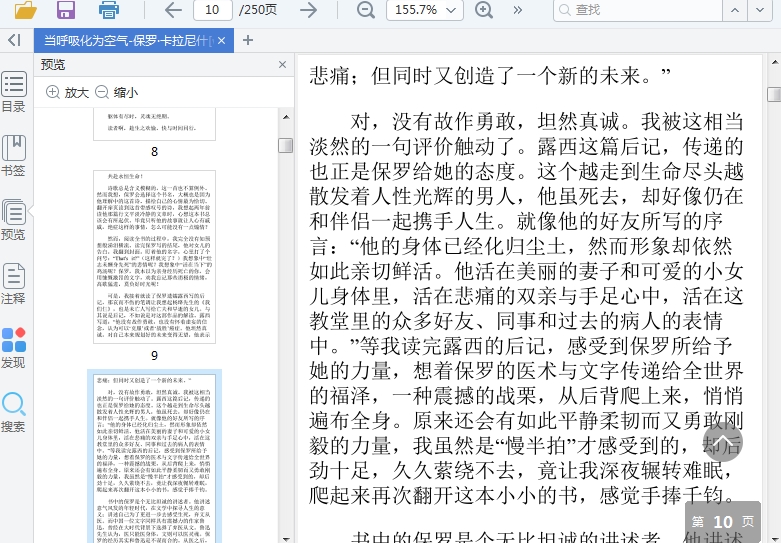Click the thumbnail panel scrollbar handle
The width and height of the screenshot is (781, 543).
pos(285,145)
